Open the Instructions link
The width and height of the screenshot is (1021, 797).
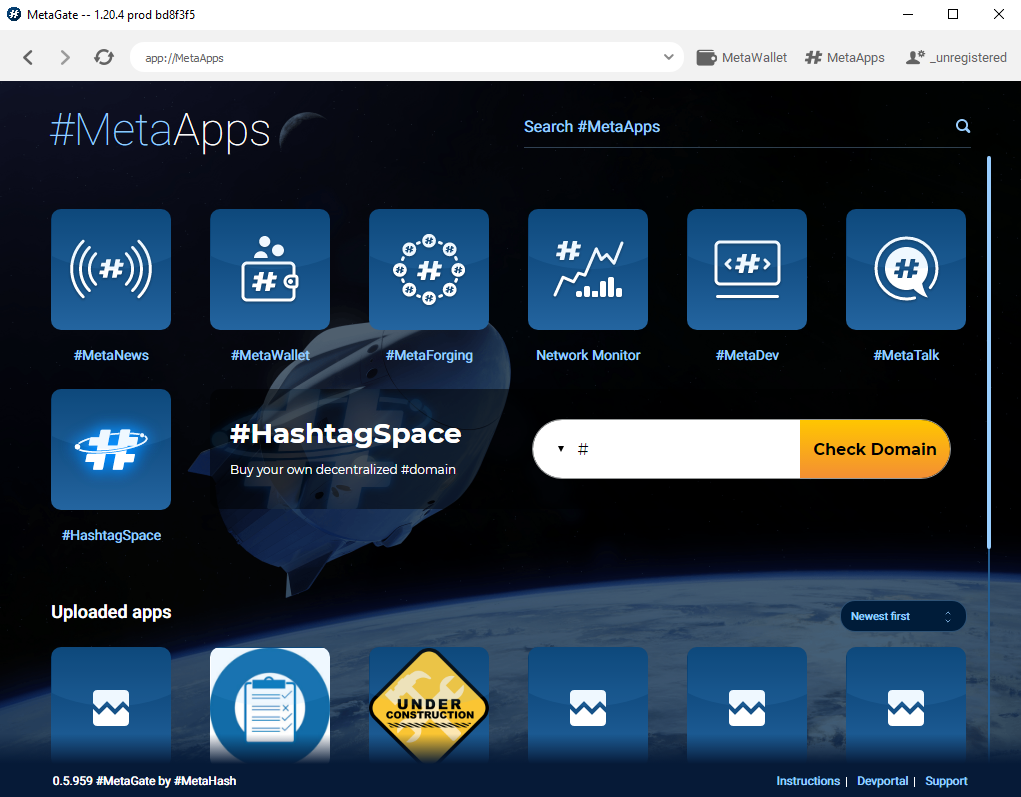[807, 781]
